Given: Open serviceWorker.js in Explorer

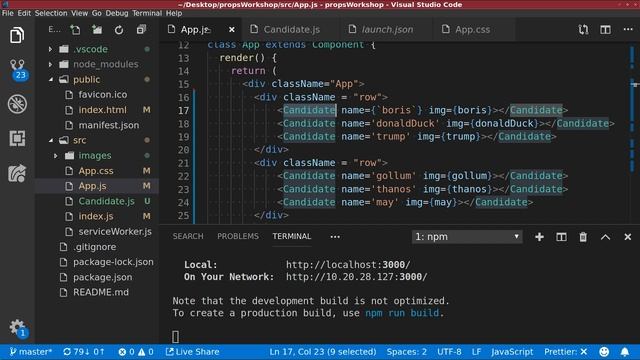Looking at the screenshot, I should pyautogui.click(x=115, y=232).
